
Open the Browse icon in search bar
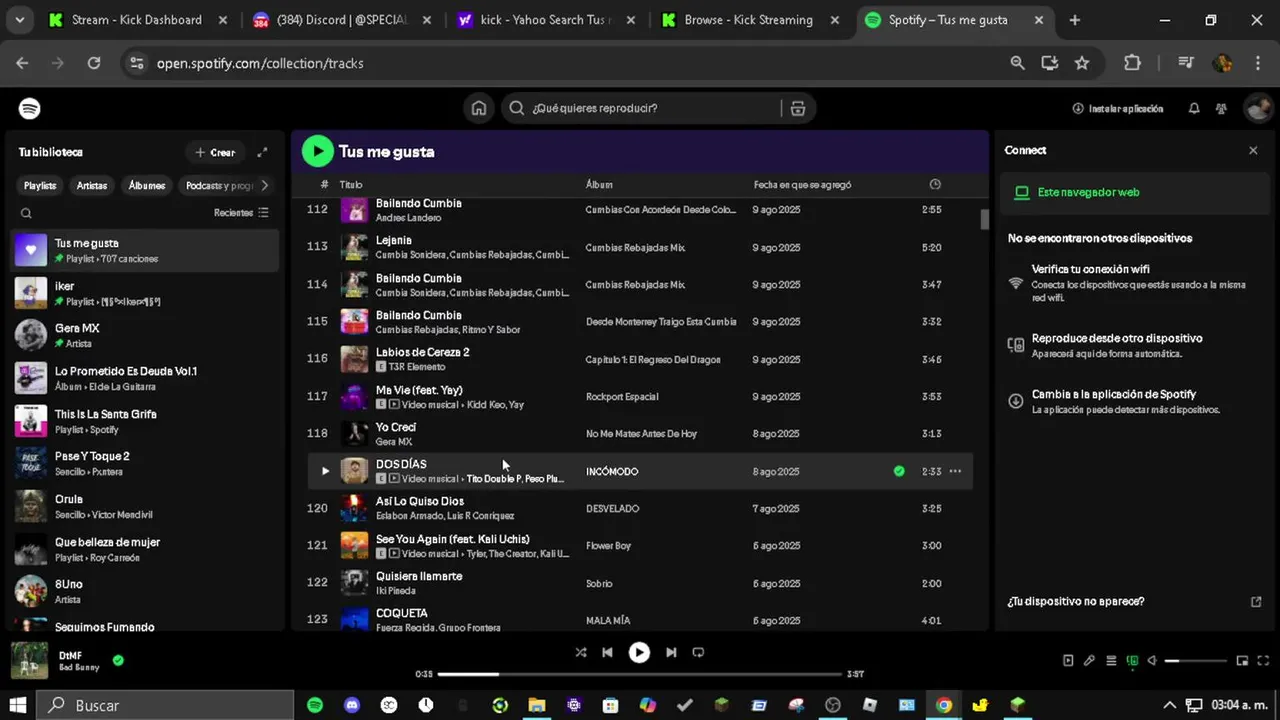(x=797, y=108)
